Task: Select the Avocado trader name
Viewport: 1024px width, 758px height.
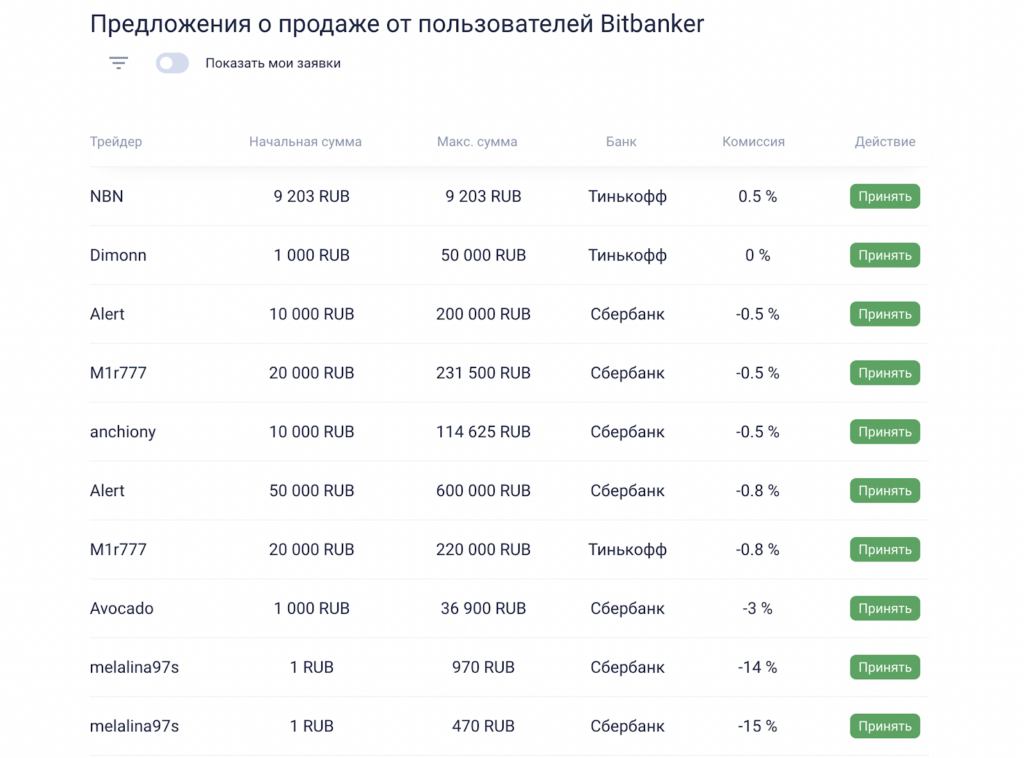Action: coord(120,608)
